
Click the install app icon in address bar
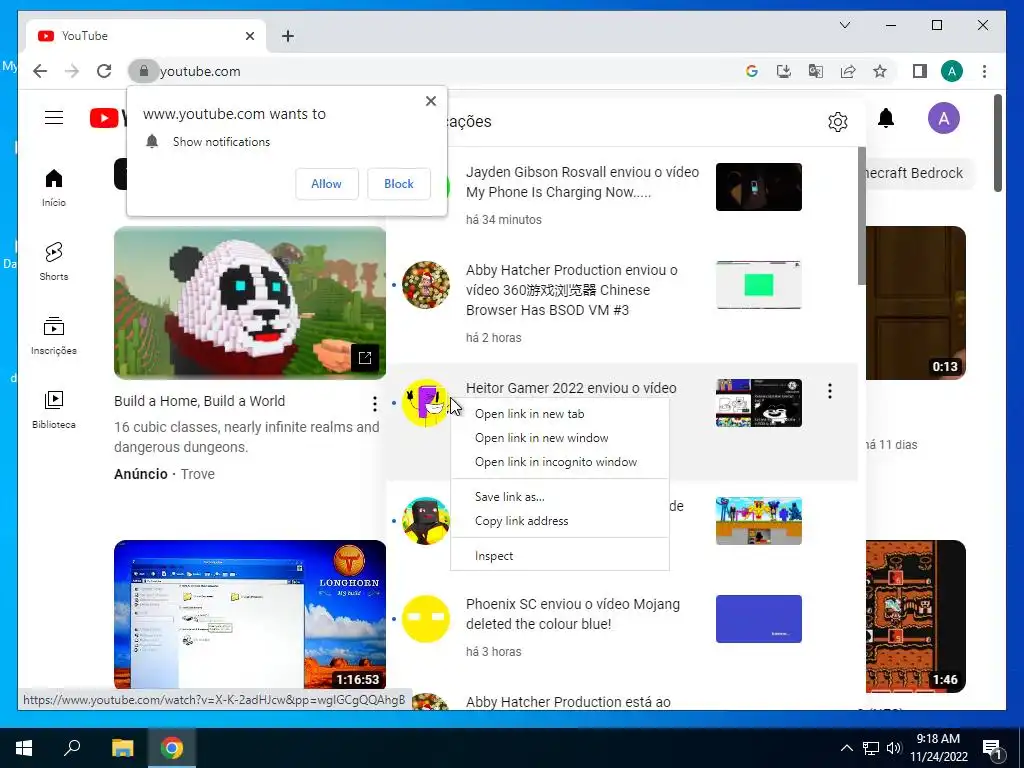784,71
